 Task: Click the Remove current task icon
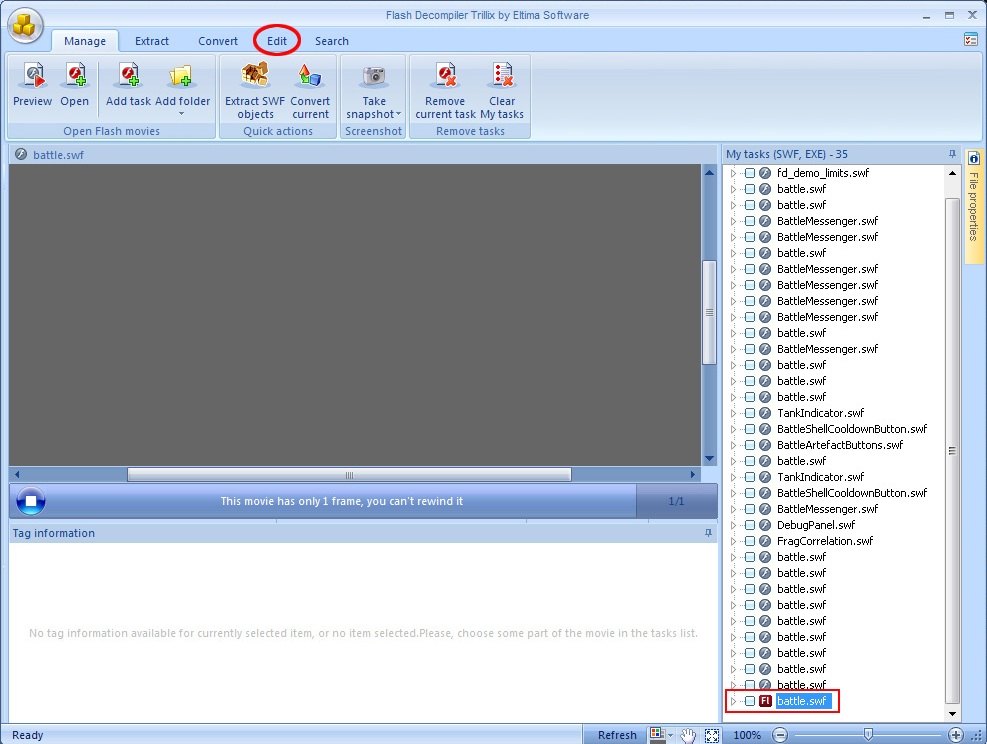click(446, 75)
